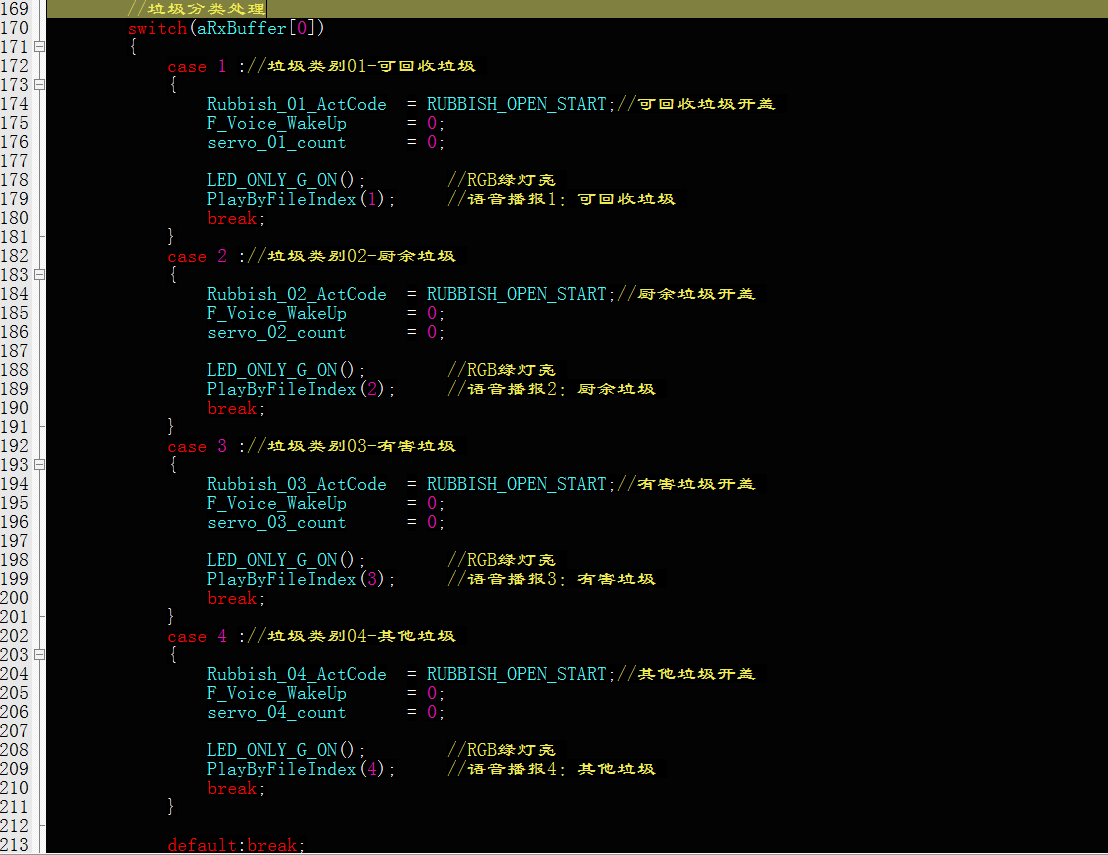Viewport: 1108px width, 855px height.
Task: Collapse the case 2 fold marker at line 183
Action: (40, 275)
